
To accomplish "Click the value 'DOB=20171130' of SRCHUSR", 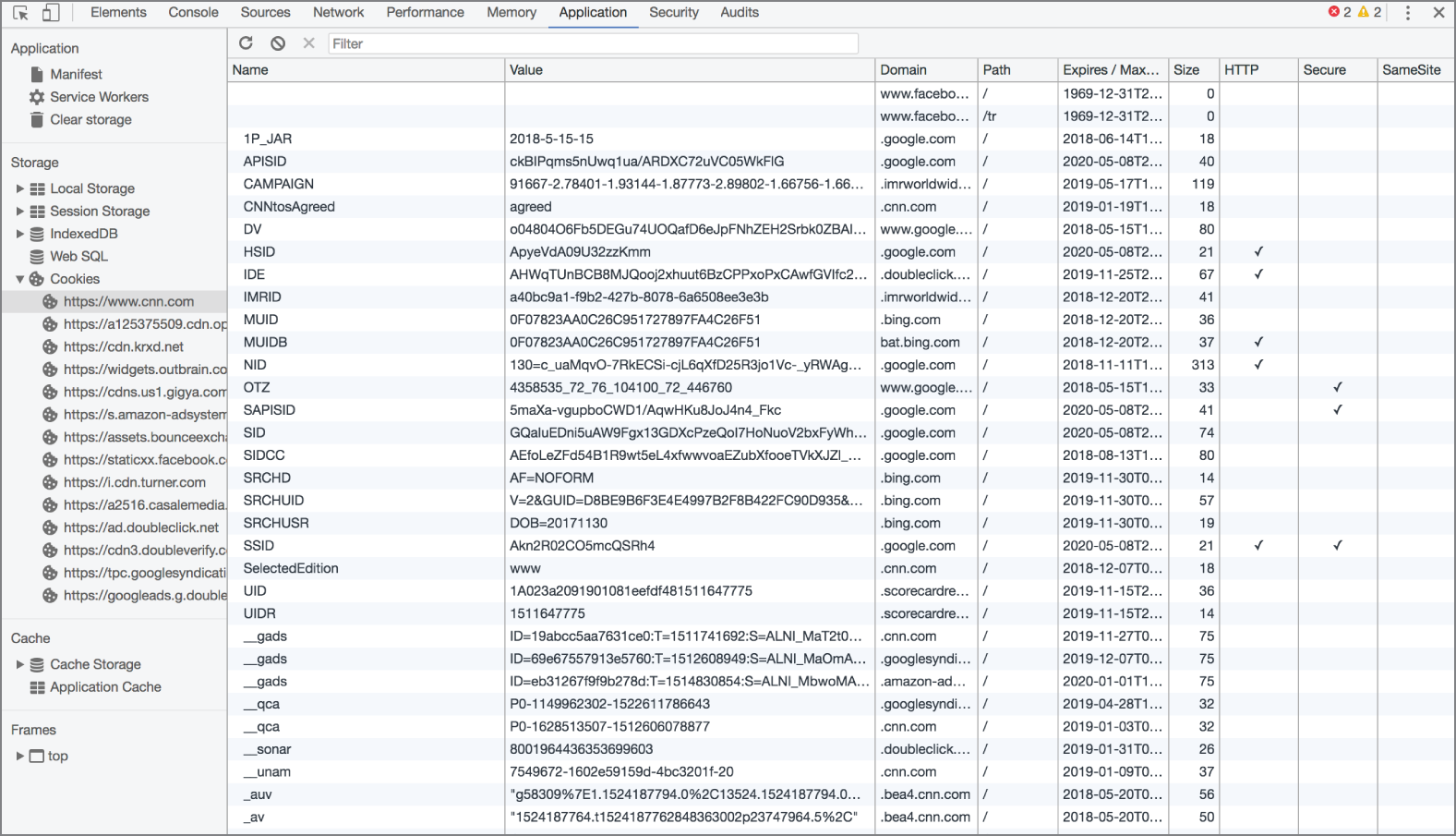I will pyautogui.click(x=559, y=523).
